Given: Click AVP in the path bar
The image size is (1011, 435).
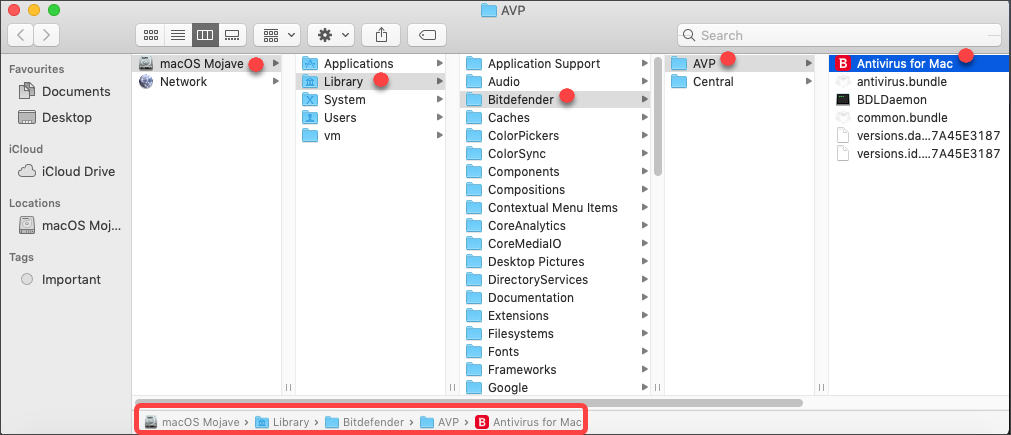Looking at the screenshot, I should tap(439, 422).
